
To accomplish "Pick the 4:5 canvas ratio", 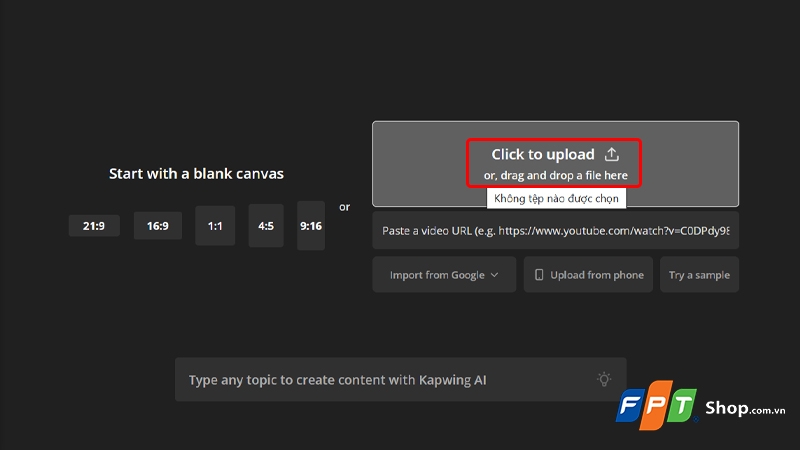I will pos(266,226).
